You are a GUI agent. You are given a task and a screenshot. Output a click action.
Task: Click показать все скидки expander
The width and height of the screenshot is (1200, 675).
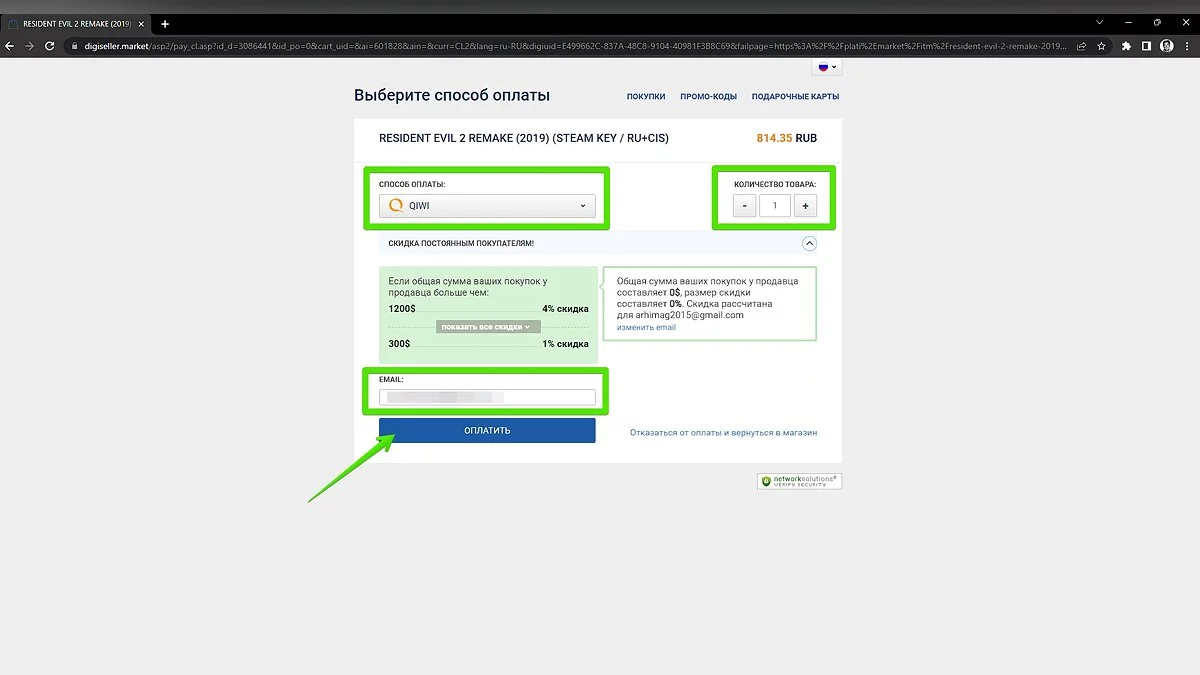(x=488, y=327)
